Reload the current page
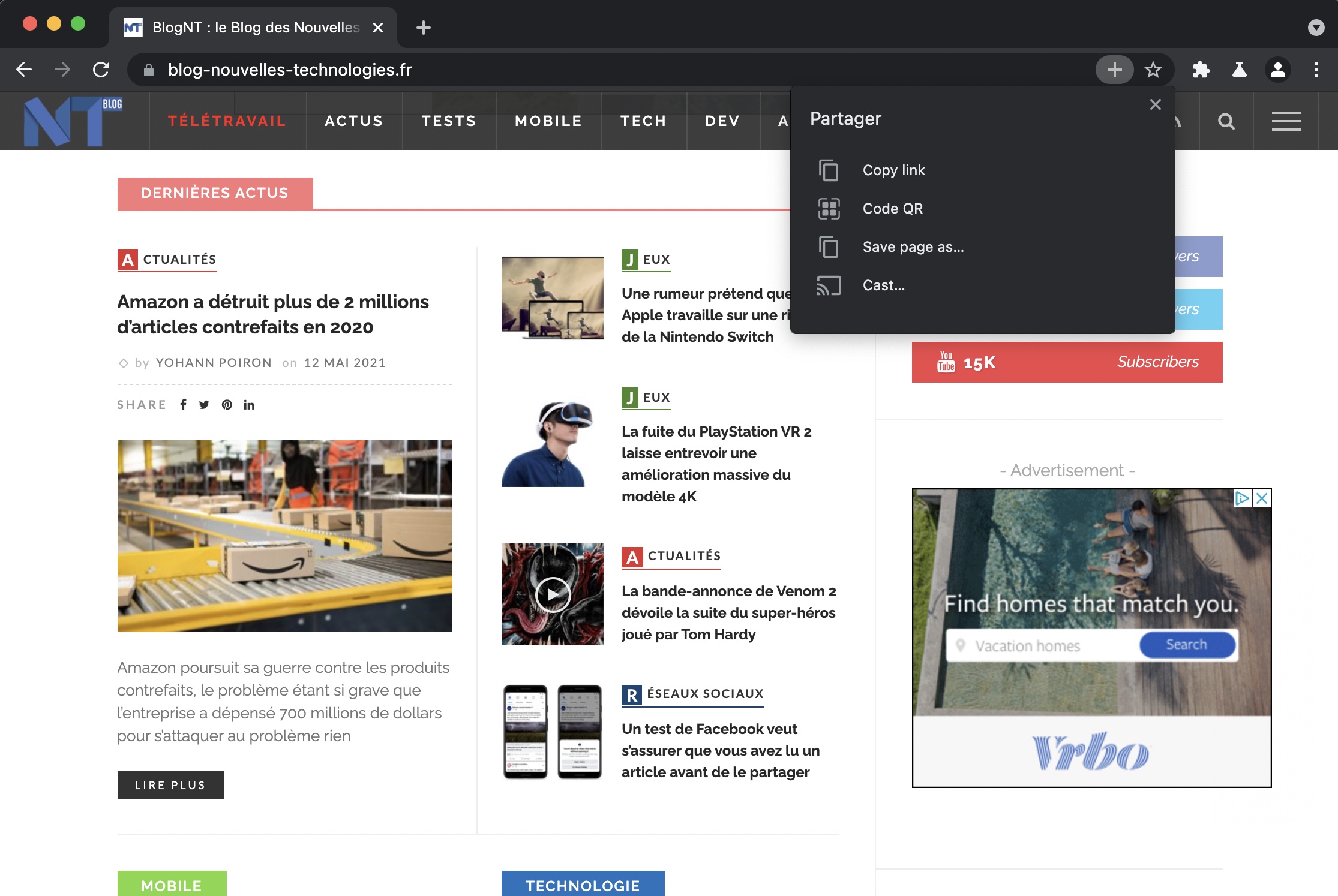This screenshot has height=896, width=1338. coord(101,70)
